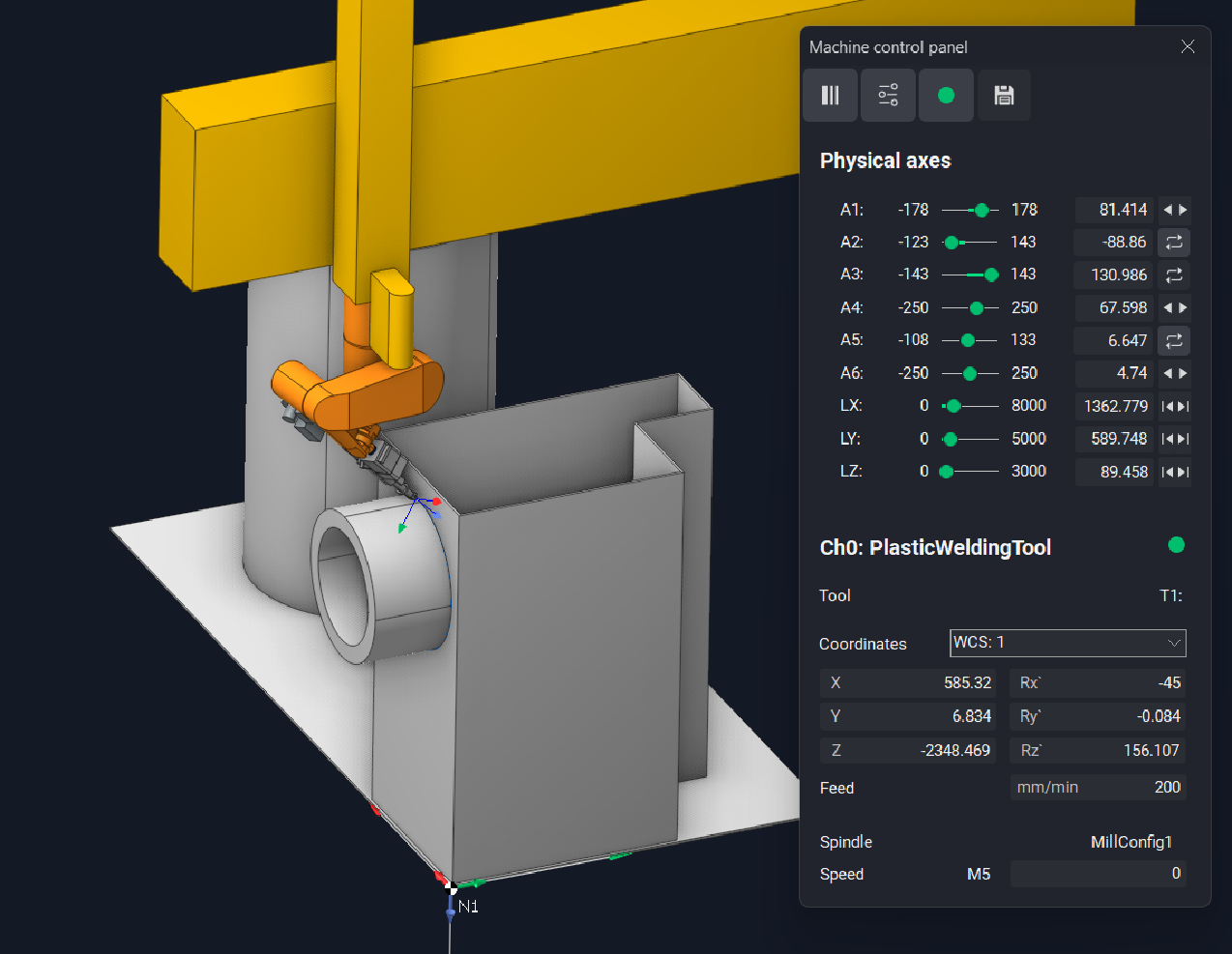1232x954 pixels.
Task: Click the Feed mm/min input field
Action: click(1098, 788)
